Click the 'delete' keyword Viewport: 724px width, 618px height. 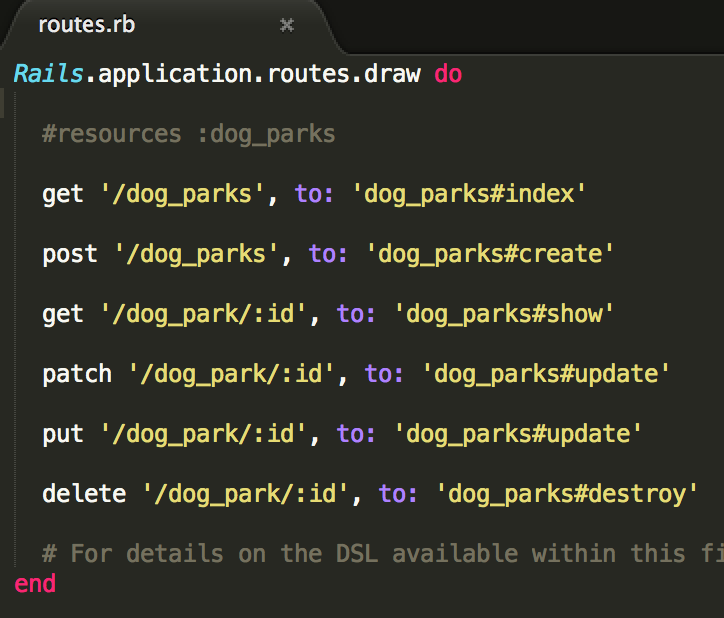(84, 494)
